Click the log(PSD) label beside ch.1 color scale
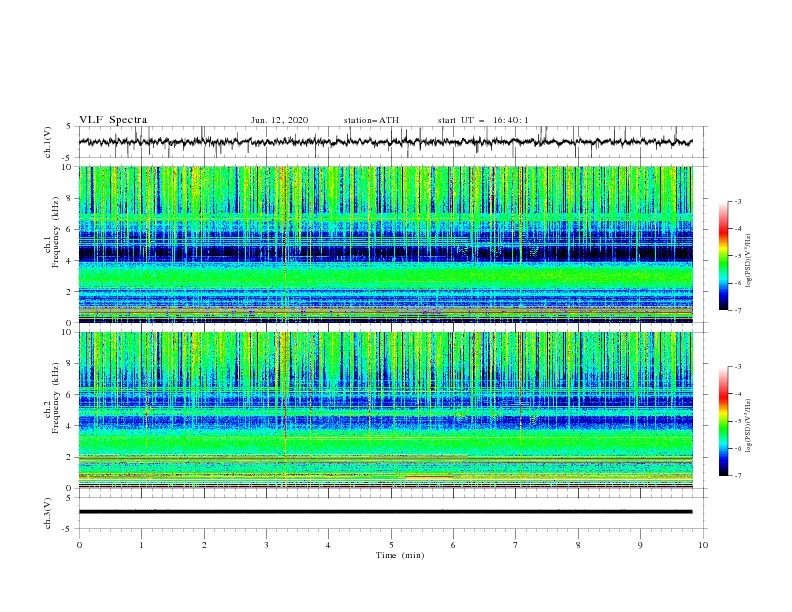This screenshot has height=612, width=792. click(749, 261)
